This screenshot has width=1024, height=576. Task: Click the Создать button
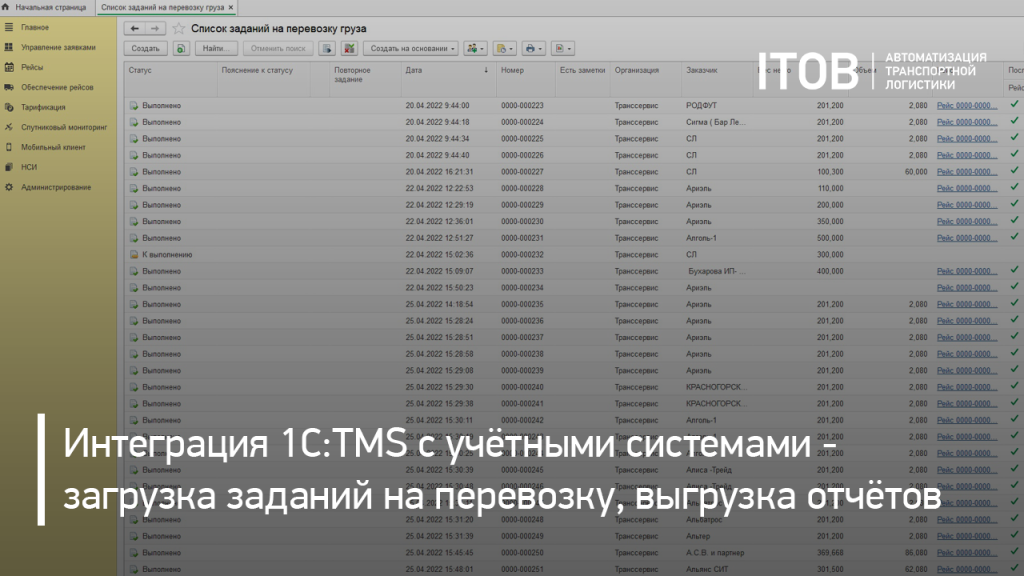[146, 48]
